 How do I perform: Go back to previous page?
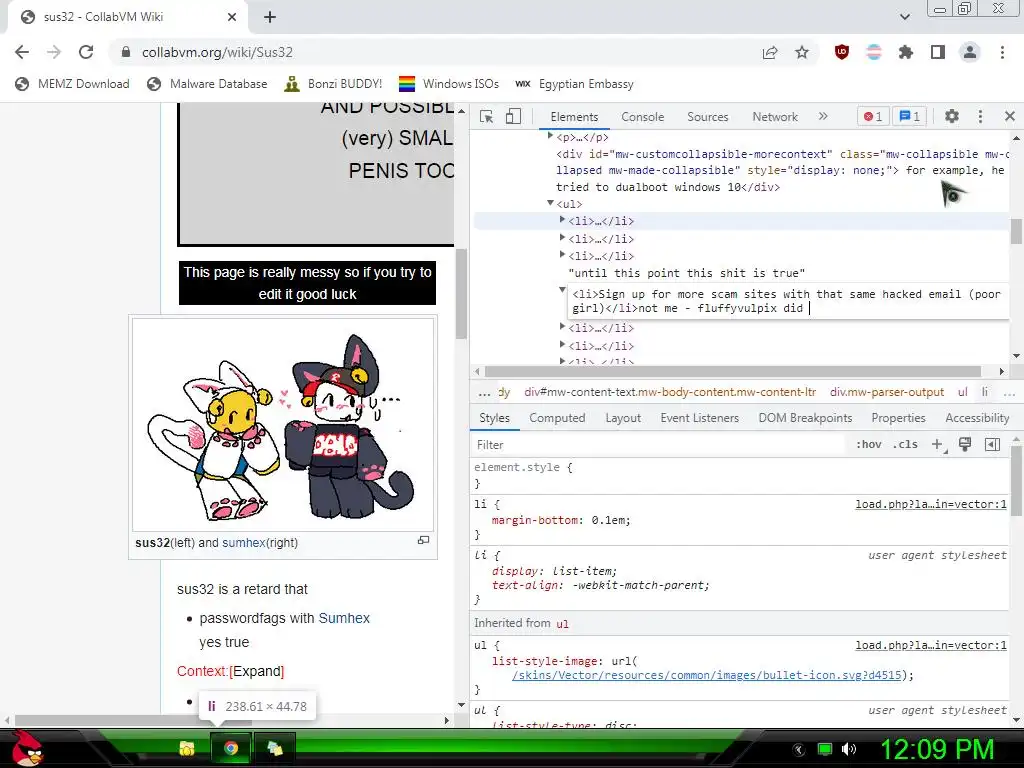(x=22, y=52)
